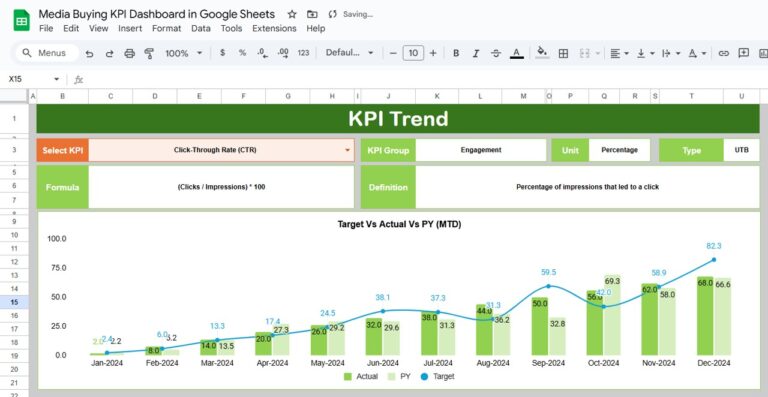Screen dimensions: 768x397
Task: Open the Borders tool
Action: tap(563, 53)
